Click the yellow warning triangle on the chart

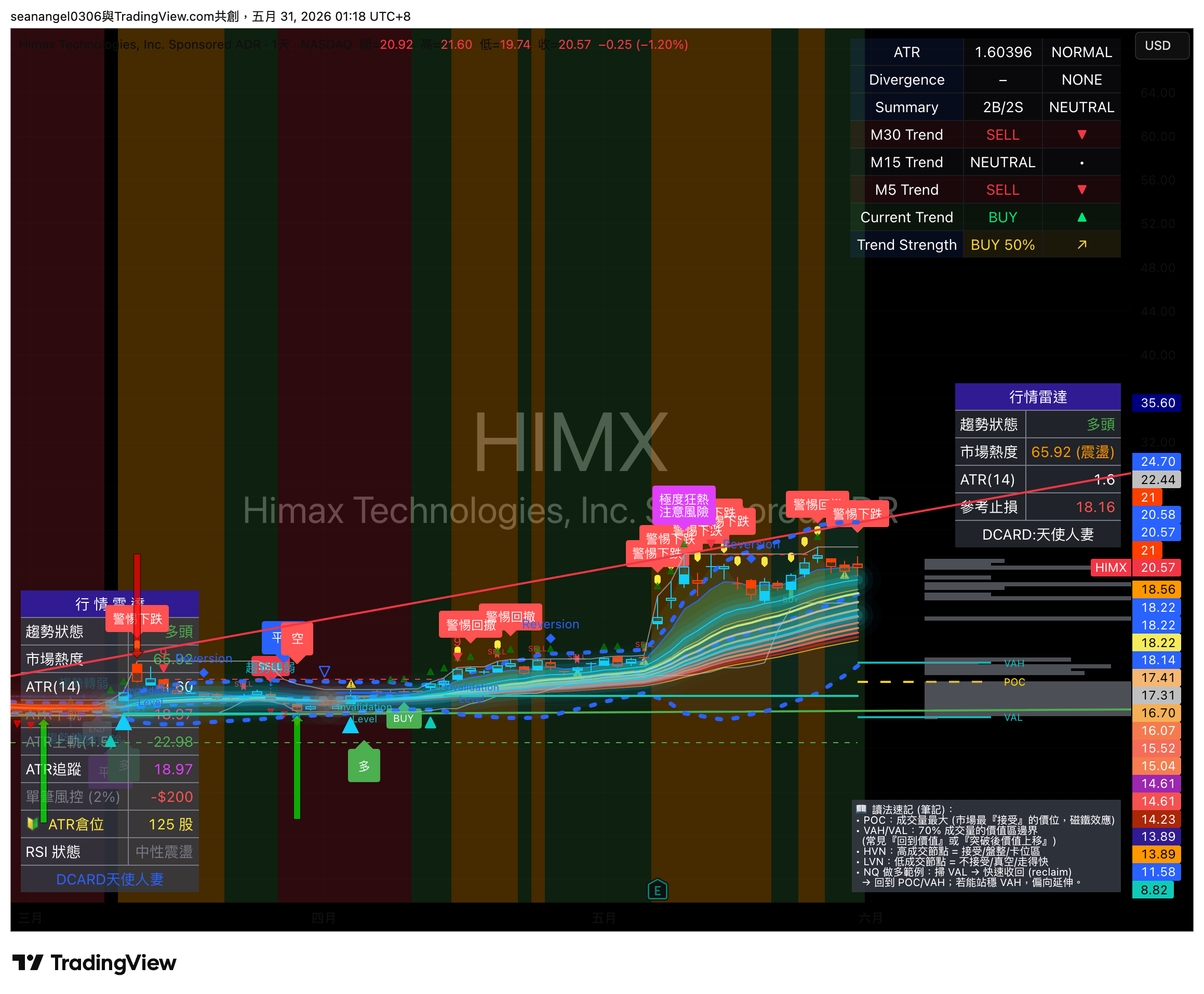[351, 683]
